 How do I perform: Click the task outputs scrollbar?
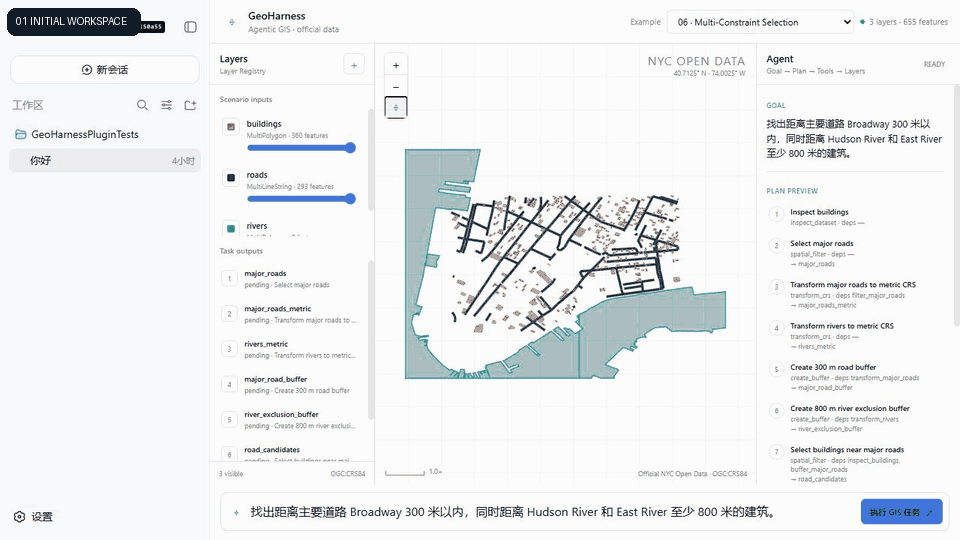pos(370,340)
